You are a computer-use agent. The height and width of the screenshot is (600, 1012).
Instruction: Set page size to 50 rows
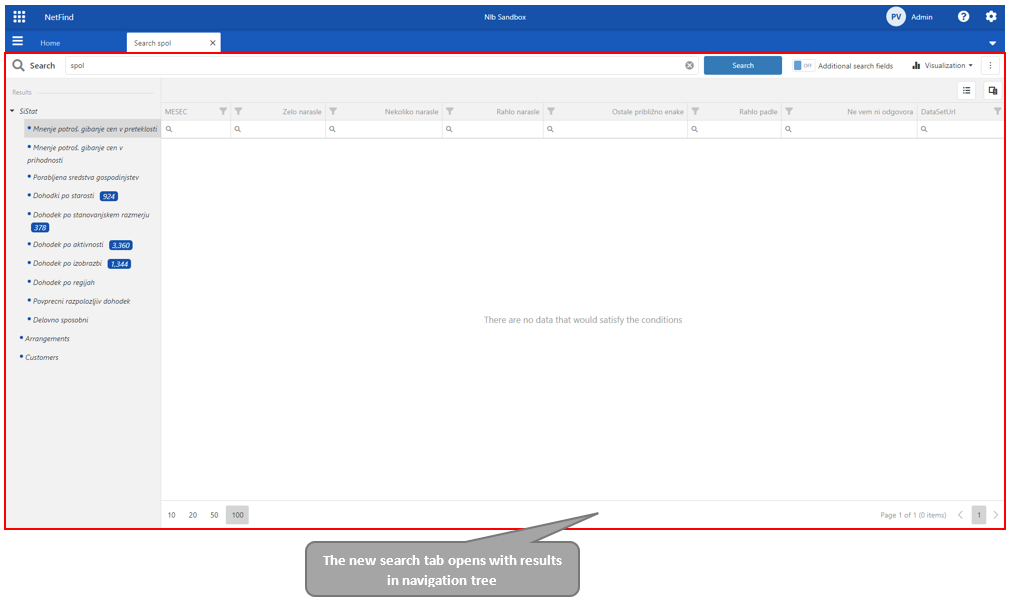point(214,515)
